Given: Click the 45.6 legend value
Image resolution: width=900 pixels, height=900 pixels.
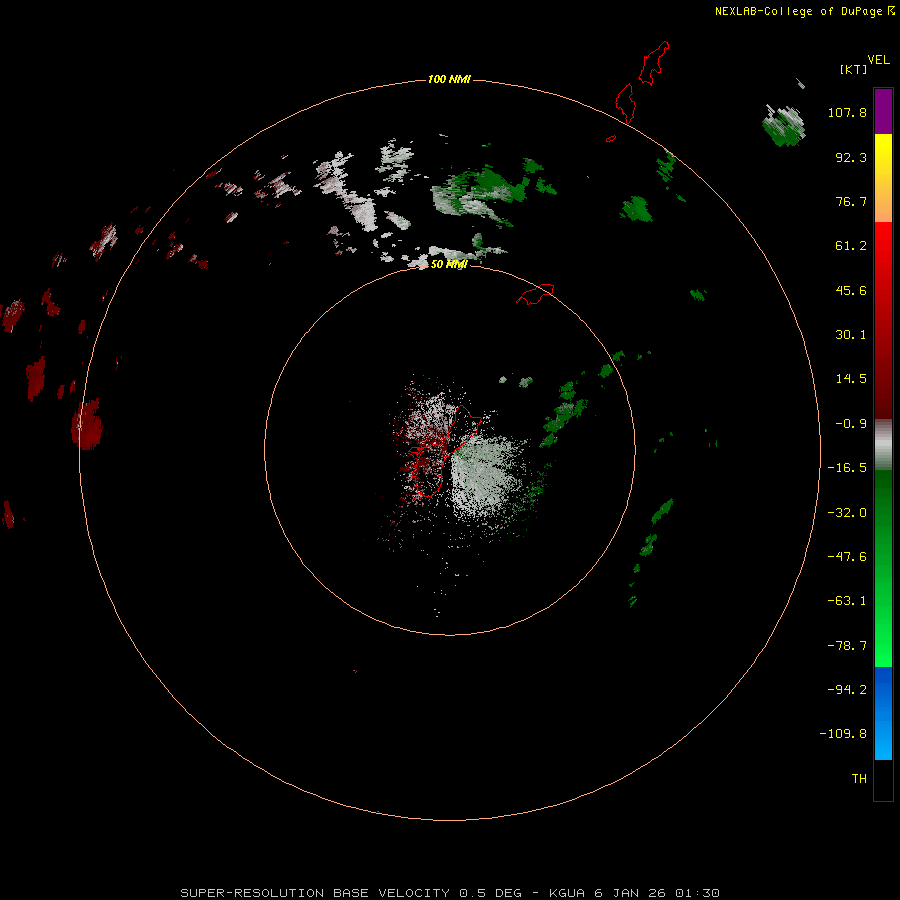Looking at the screenshot, I should tap(851, 290).
